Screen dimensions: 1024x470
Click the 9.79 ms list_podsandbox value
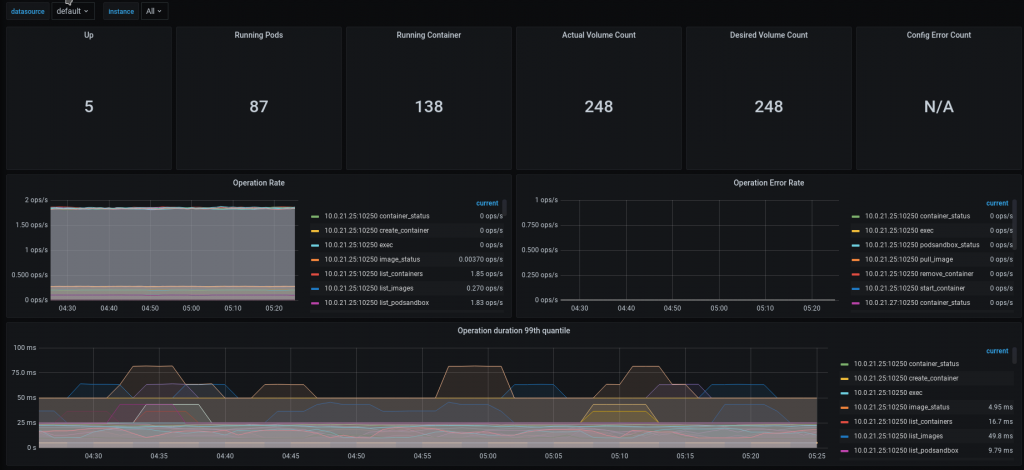click(999, 450)
